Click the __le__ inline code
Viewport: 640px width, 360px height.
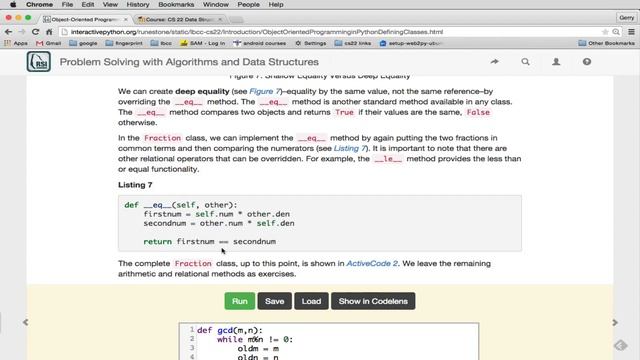click(x=388, y=159)
